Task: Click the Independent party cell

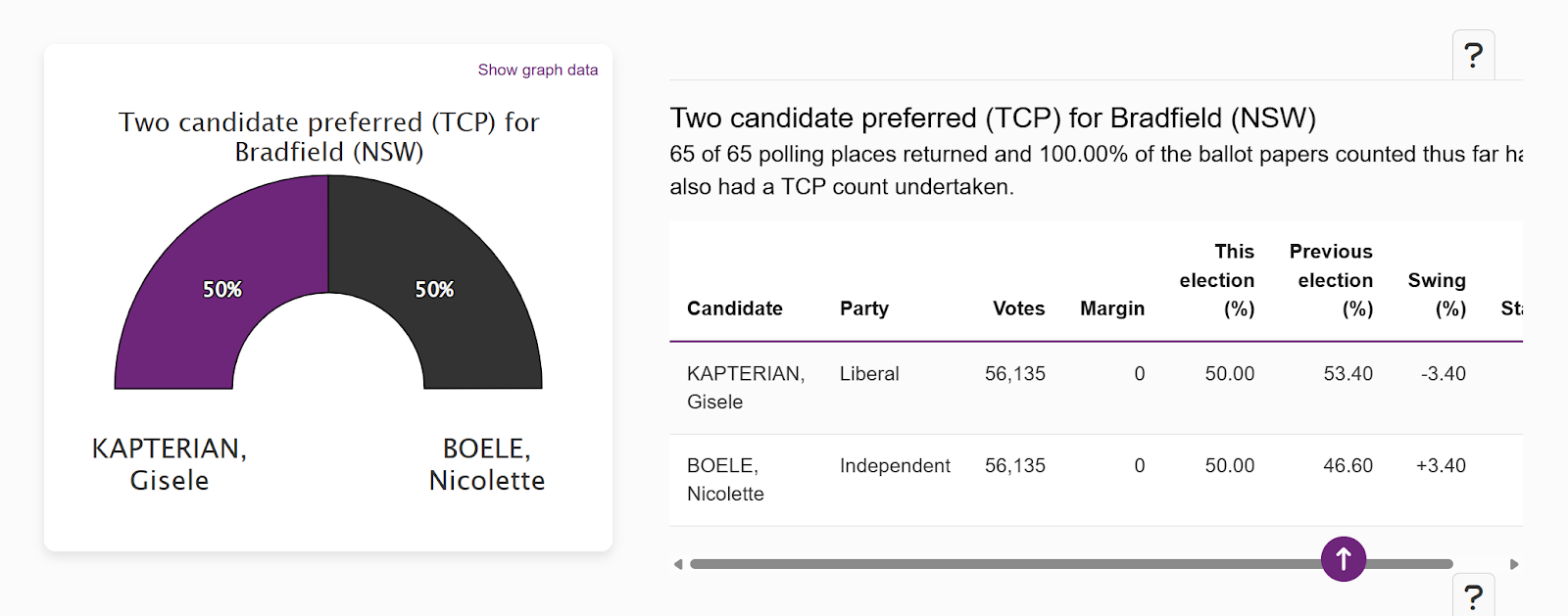Action: pos(895,465)
